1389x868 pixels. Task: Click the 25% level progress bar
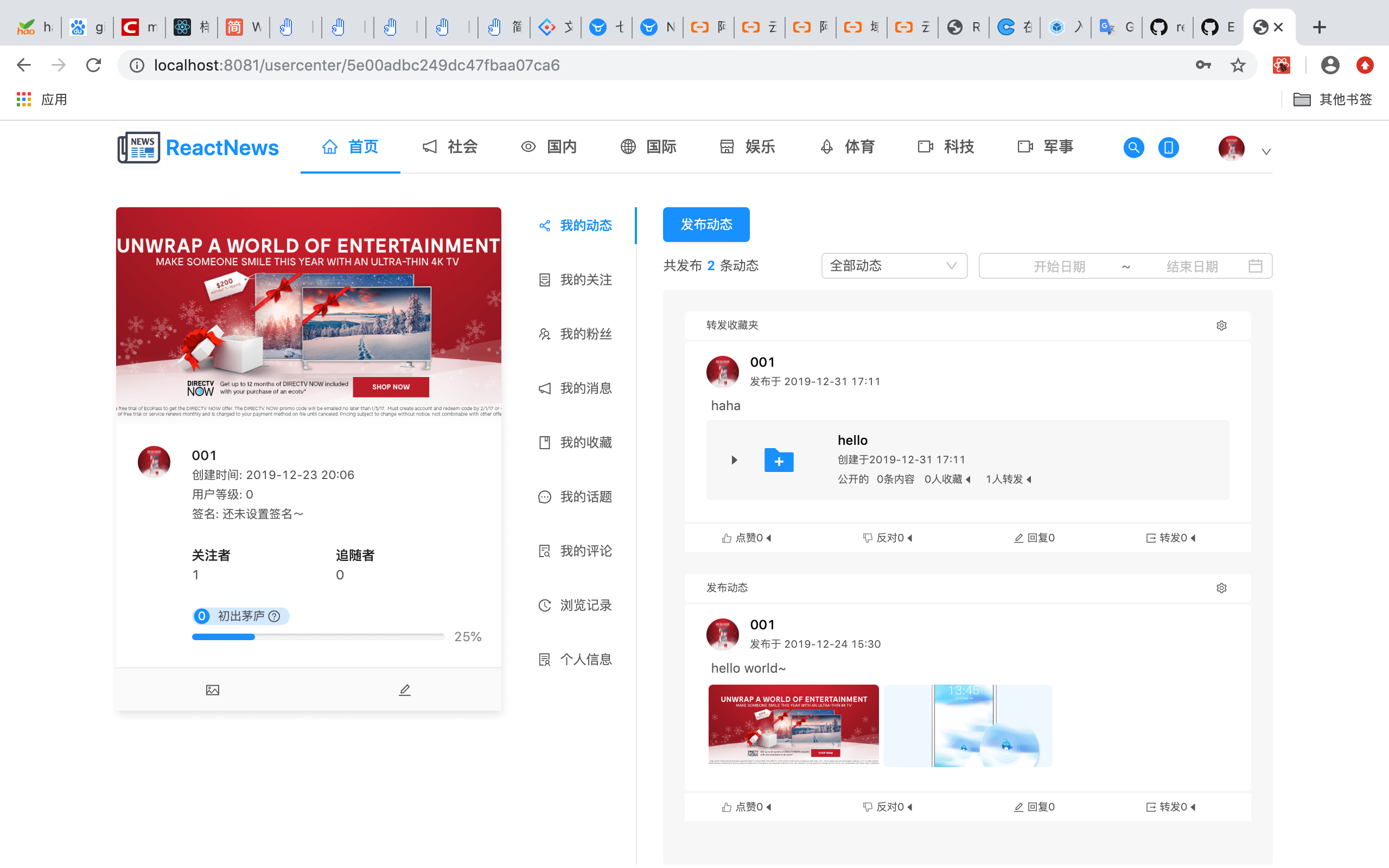(x=317, y=637)
